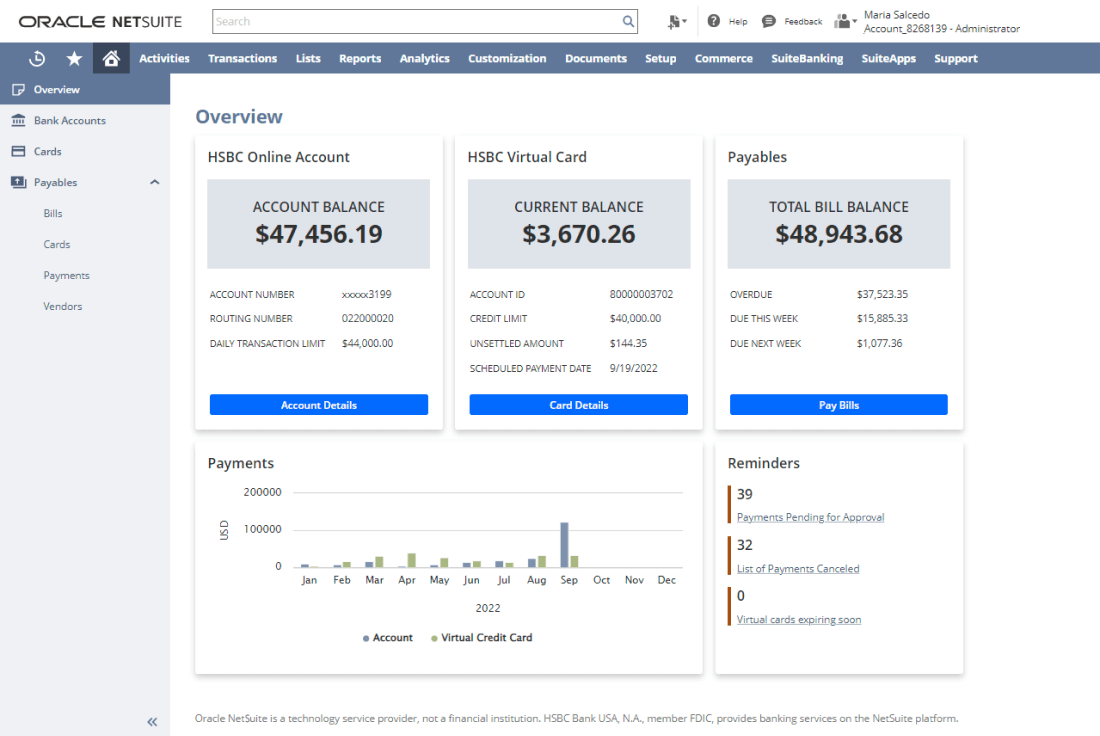This screenshot has width=1100, height=736.
Task: Open the recent records history icon
Action: [x=37, y=59]
